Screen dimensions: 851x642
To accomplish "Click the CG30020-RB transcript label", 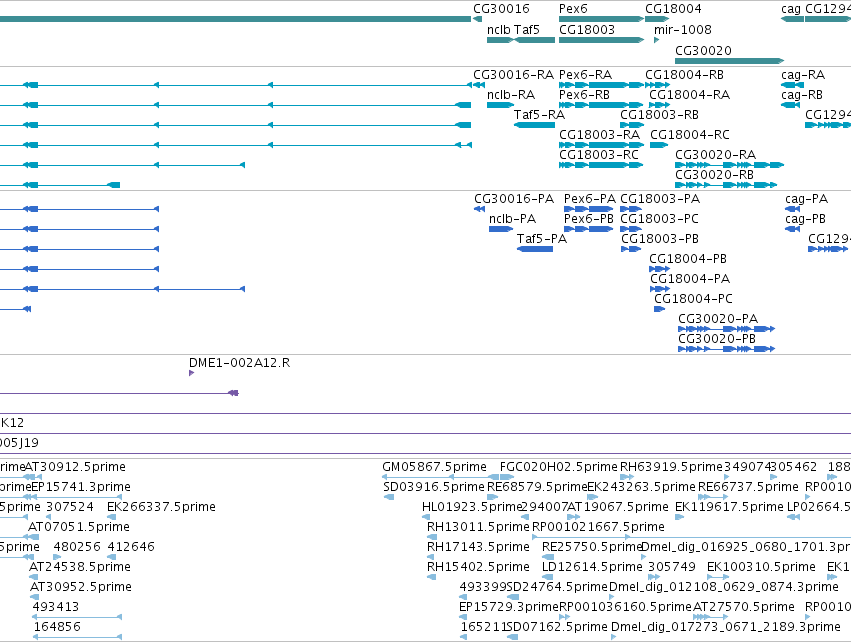I will [714, 175].
